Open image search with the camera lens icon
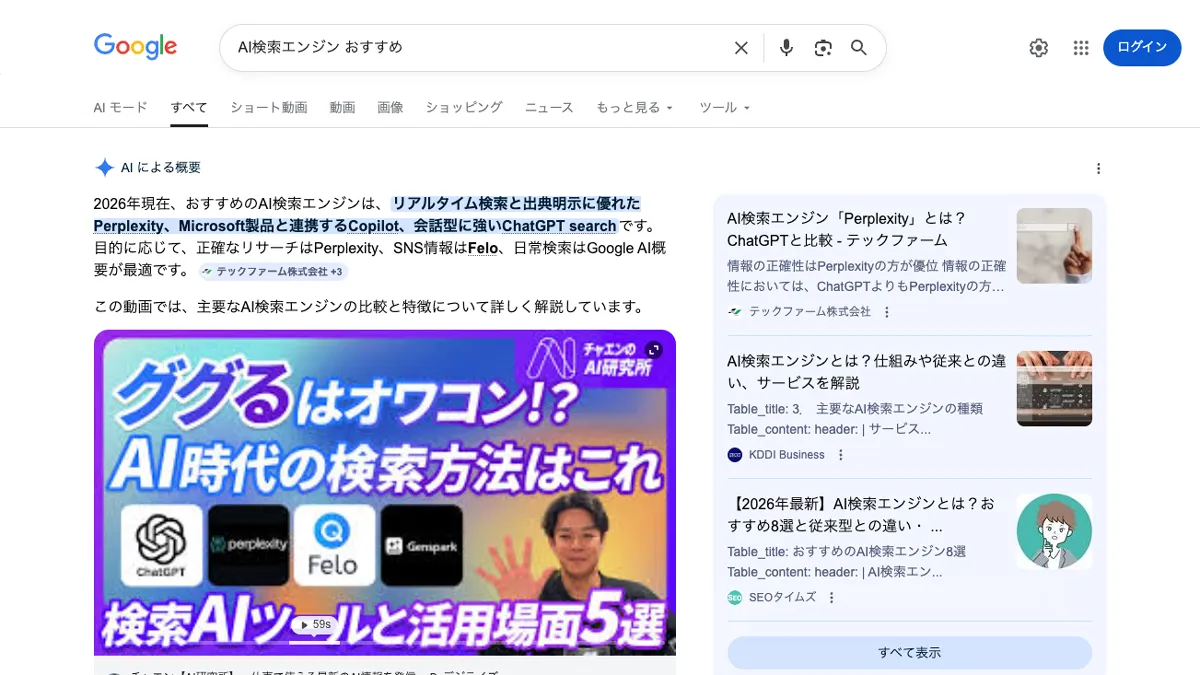 coord(823,48)
